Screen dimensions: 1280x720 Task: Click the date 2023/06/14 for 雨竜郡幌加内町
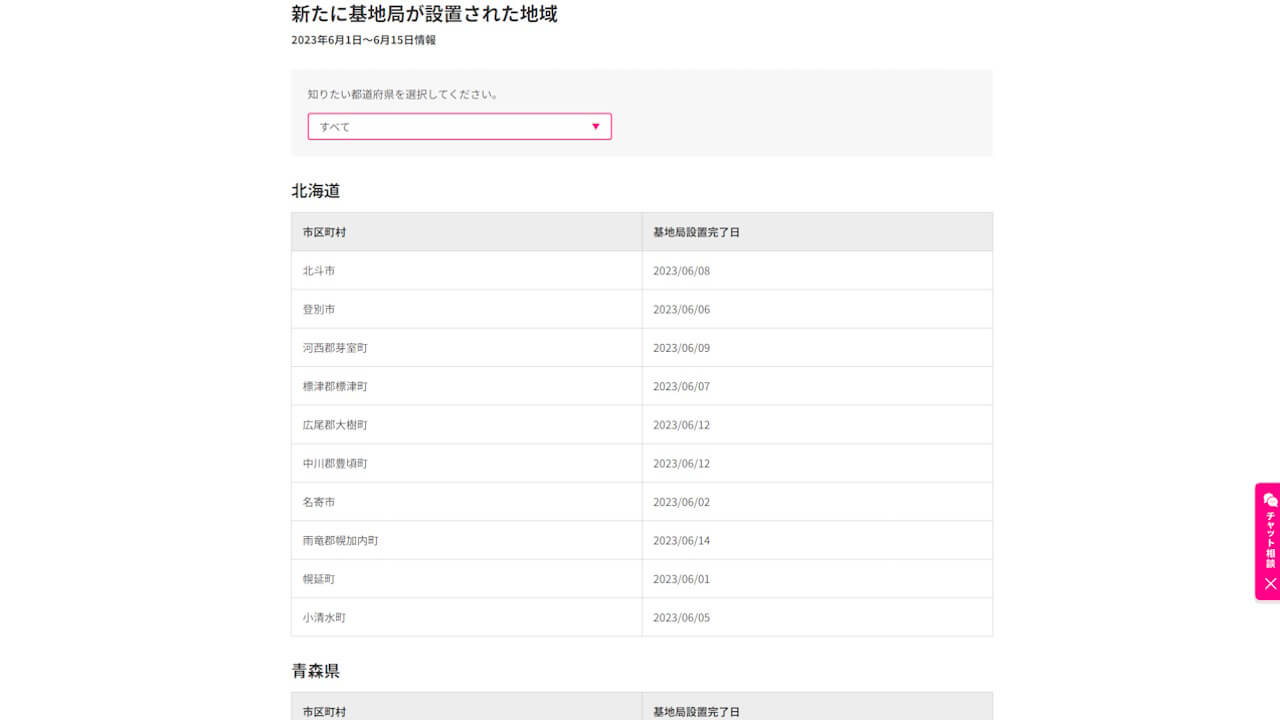point(681,540)
